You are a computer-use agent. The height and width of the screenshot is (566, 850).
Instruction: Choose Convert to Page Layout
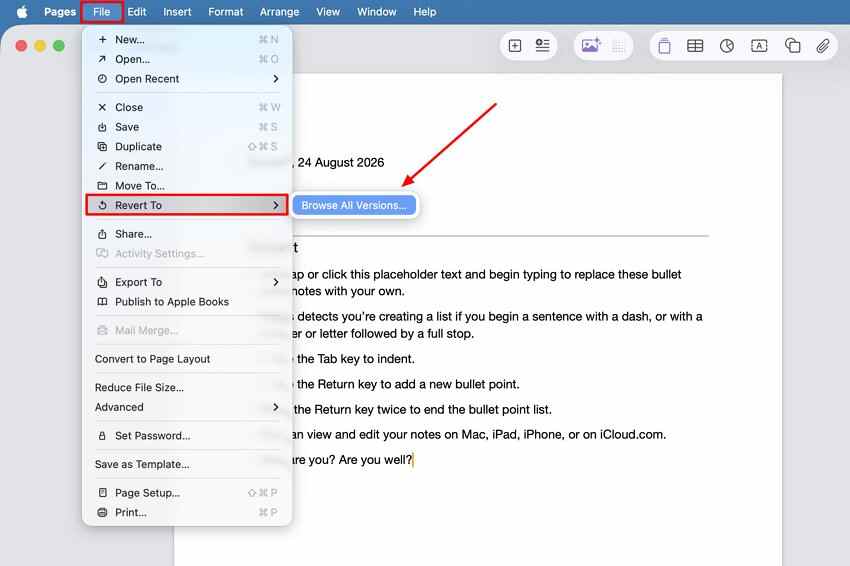(187, 359)
